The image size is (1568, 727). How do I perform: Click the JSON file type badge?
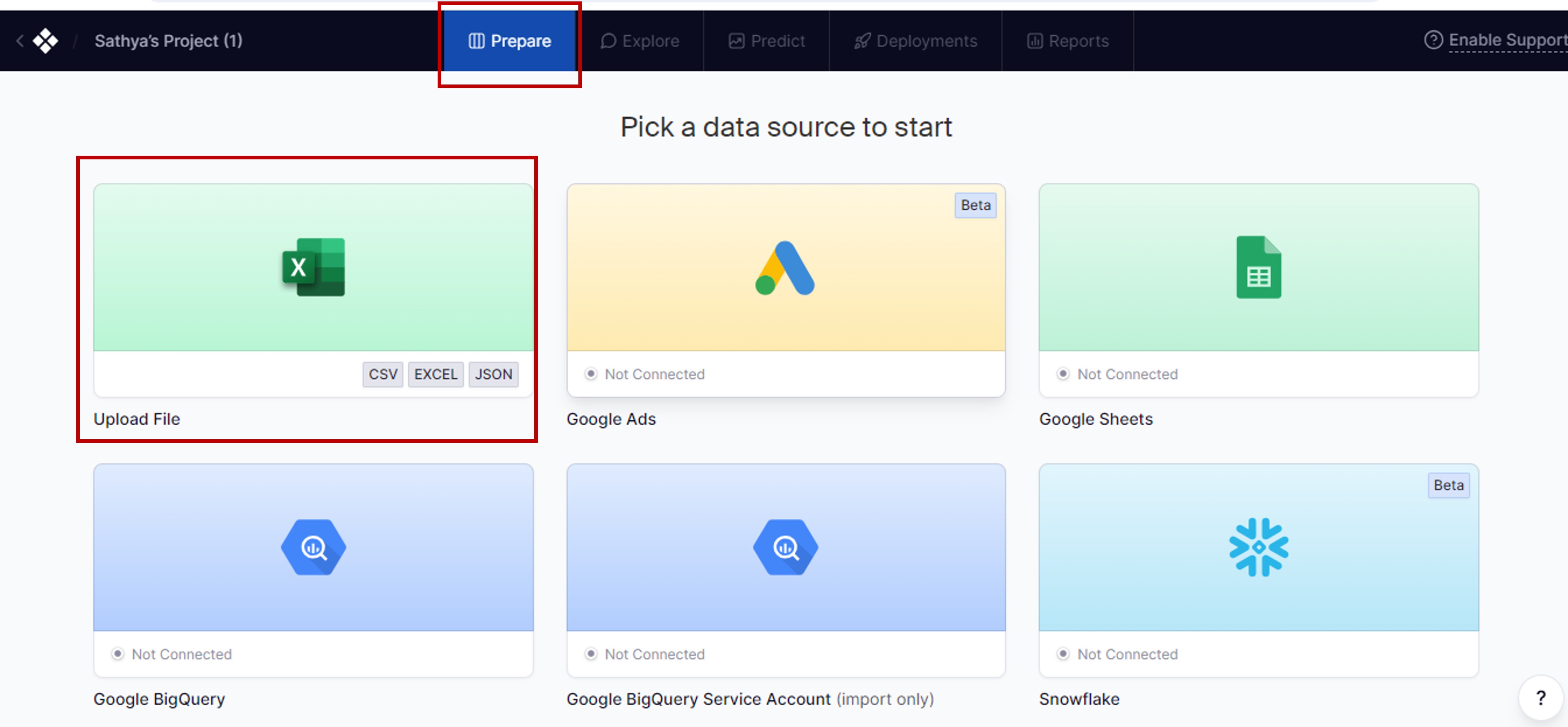point(494,374)
